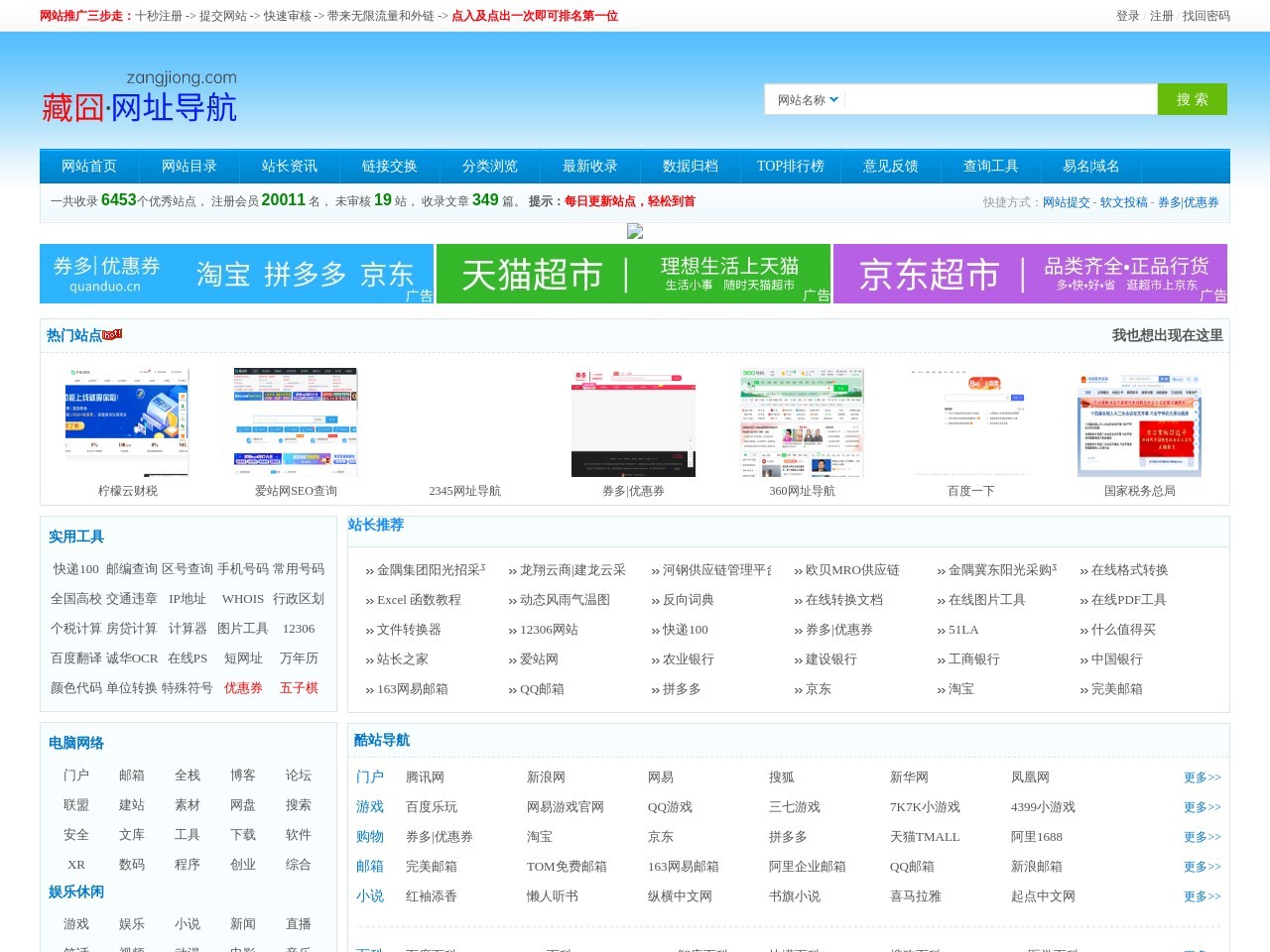Expand the 网站名称 search type dropdown
Image resolution: width=1270 pixels, height=952 pixels.
tap(808, 100)
